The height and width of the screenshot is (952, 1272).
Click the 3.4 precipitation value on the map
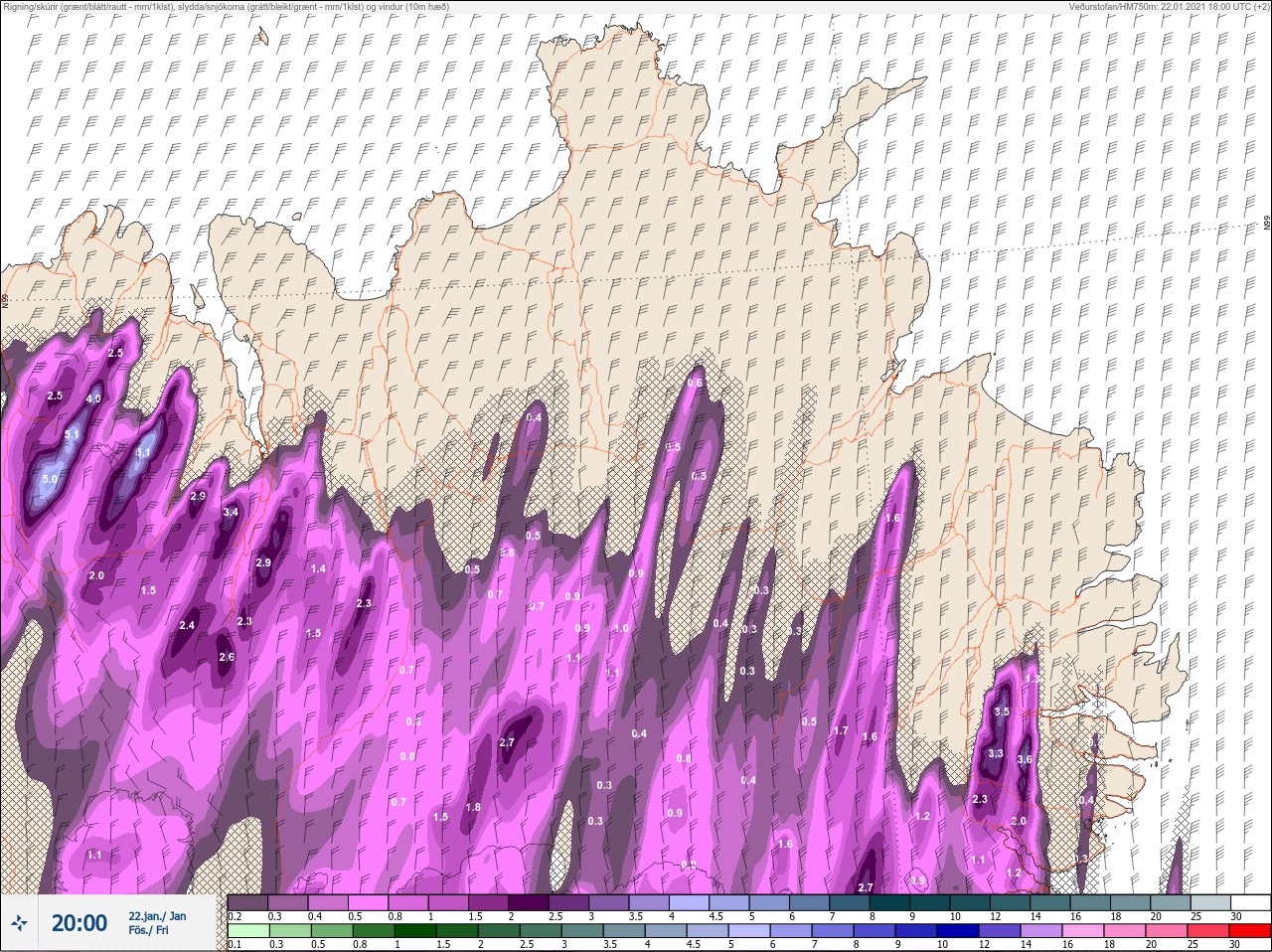tap(231, 512)
